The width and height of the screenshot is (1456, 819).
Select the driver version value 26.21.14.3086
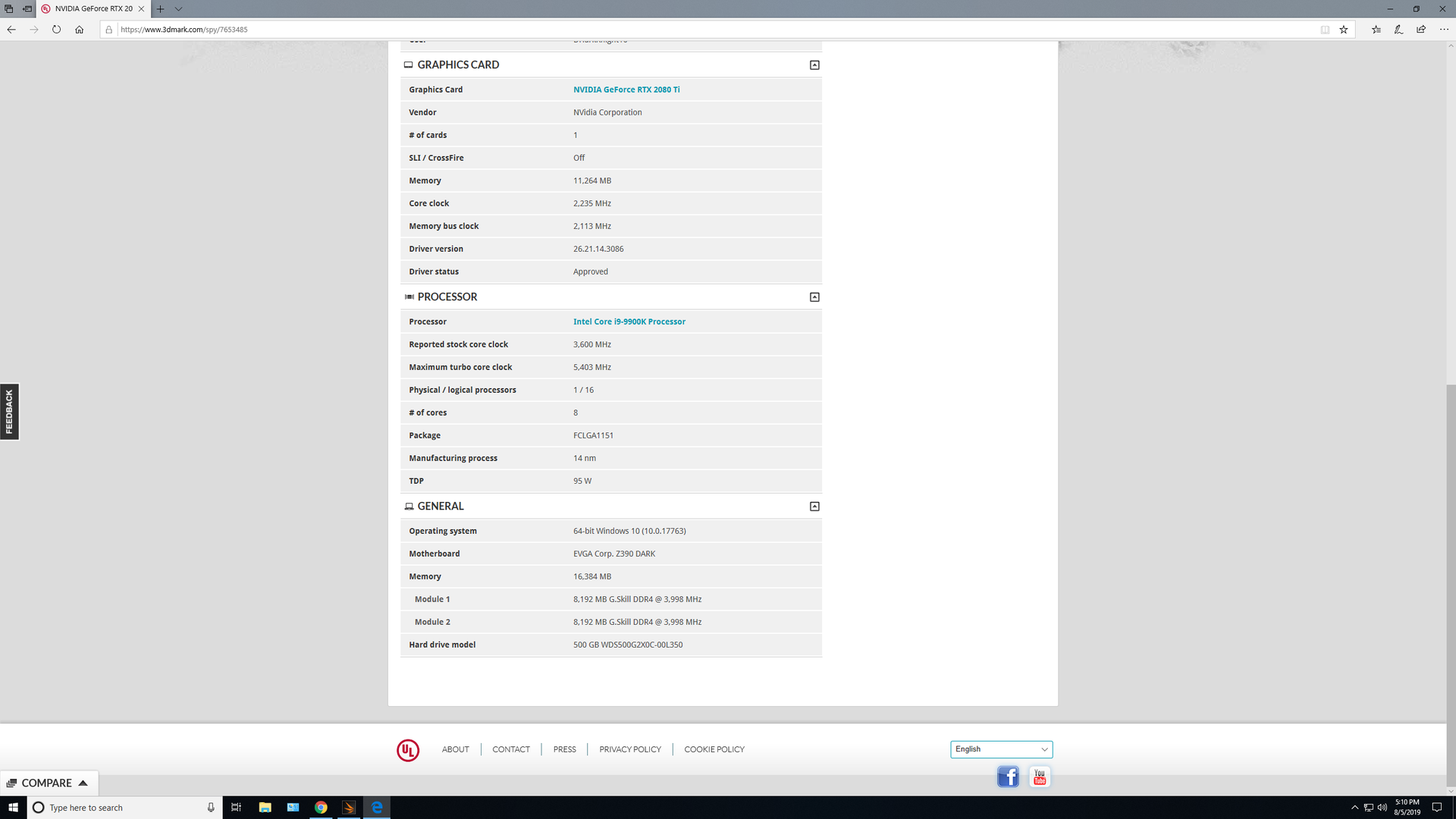pyautogui.click(x=598, y=249)
